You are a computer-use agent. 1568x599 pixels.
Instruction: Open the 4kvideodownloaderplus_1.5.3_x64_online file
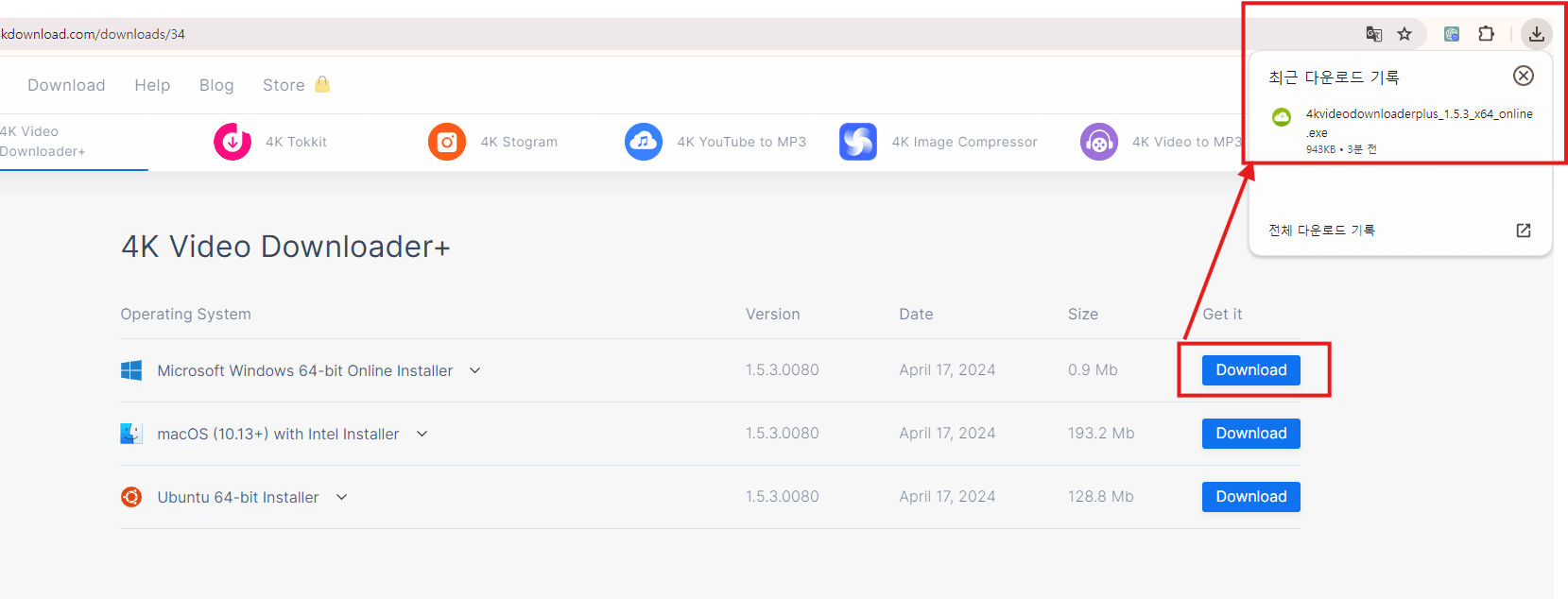[x=1419, y=123]
